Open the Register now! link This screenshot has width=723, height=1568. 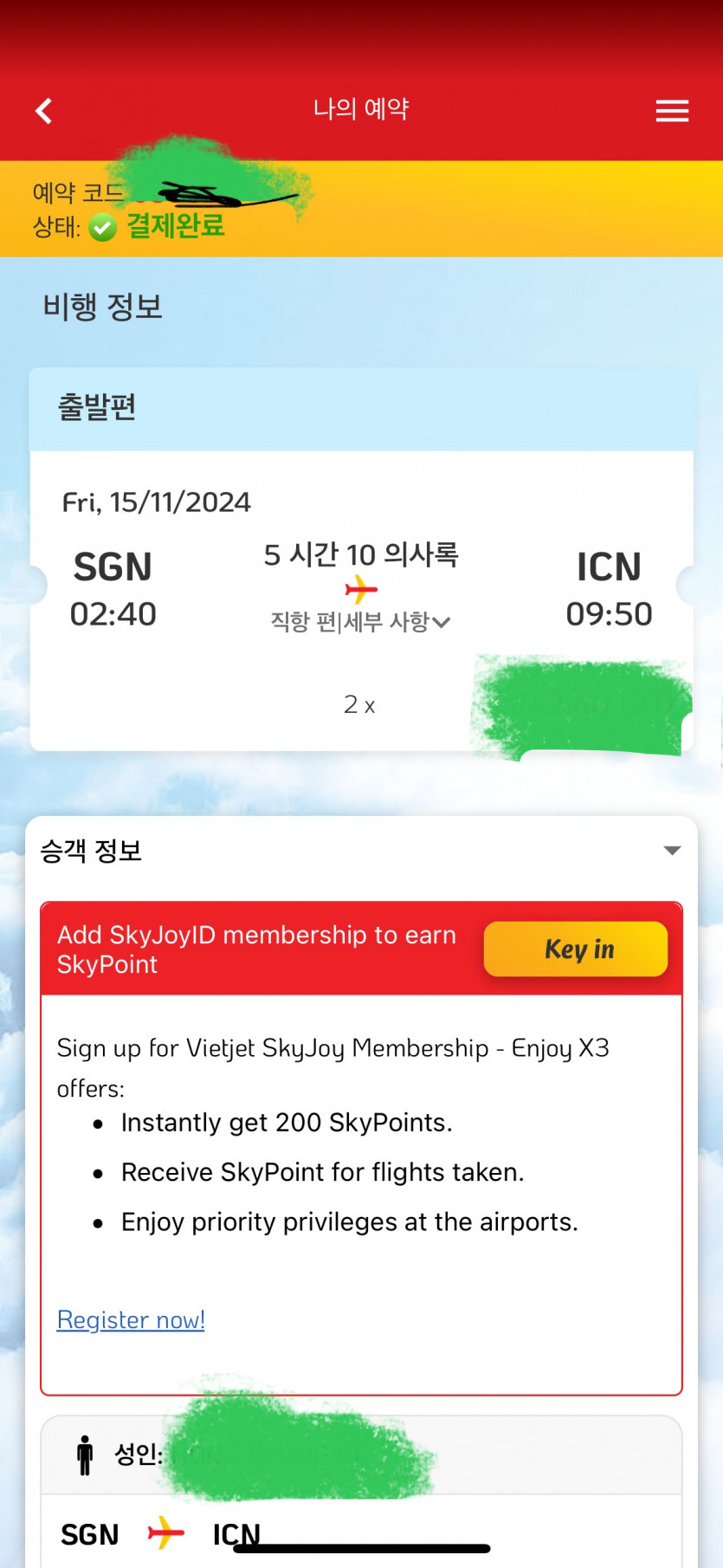131,1319
